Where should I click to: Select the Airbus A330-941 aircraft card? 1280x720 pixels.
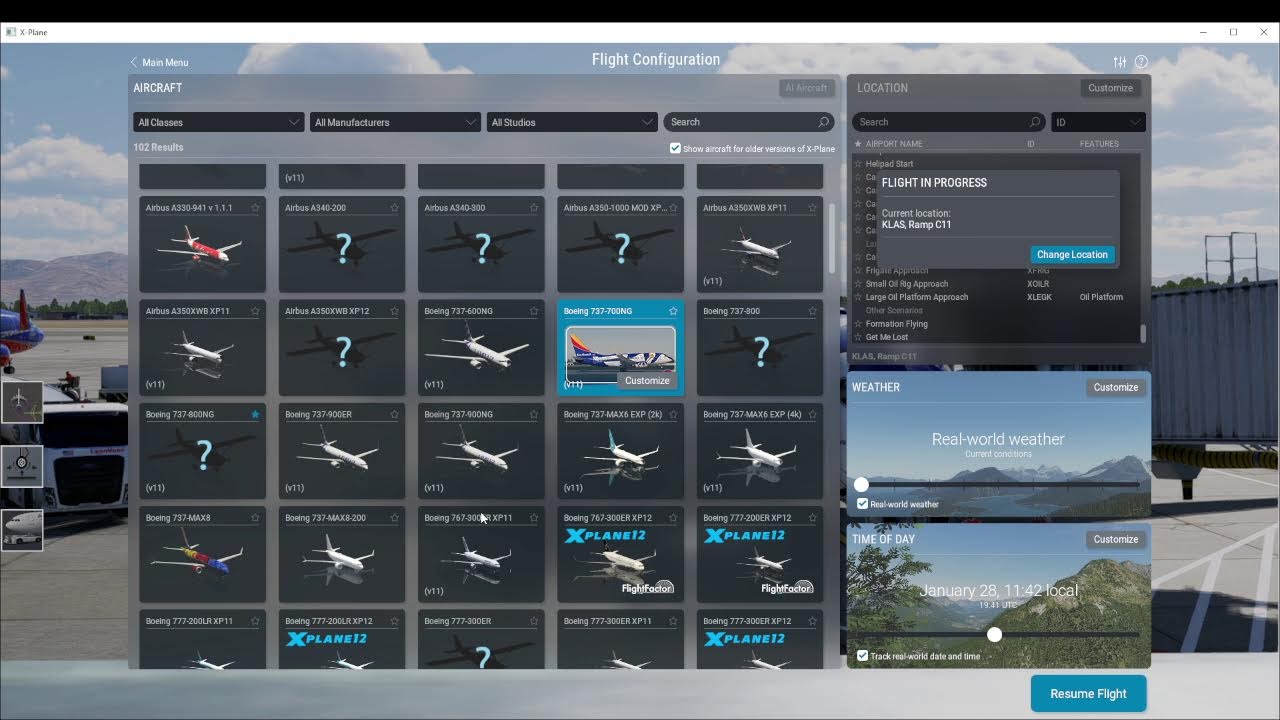click(x=203, y=245)
